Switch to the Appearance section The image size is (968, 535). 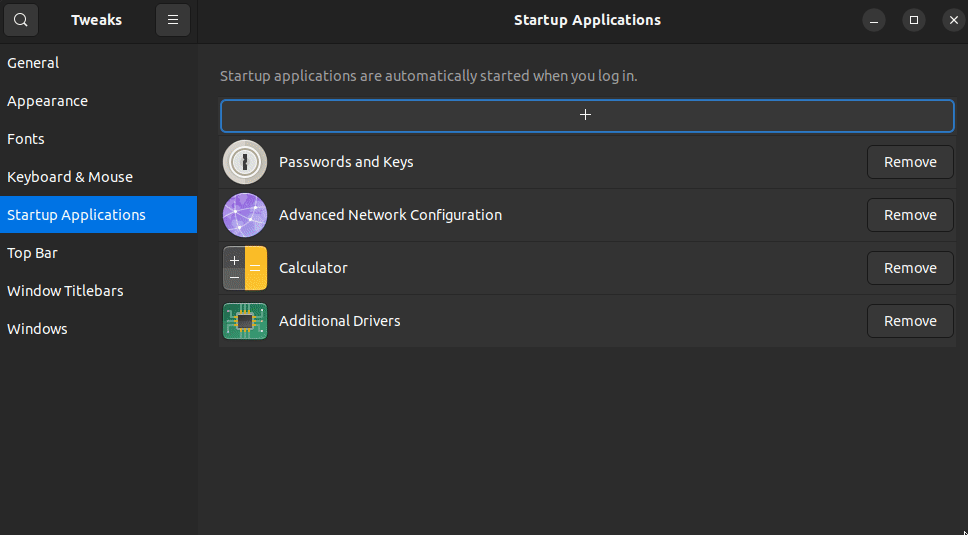pos(99,101)
